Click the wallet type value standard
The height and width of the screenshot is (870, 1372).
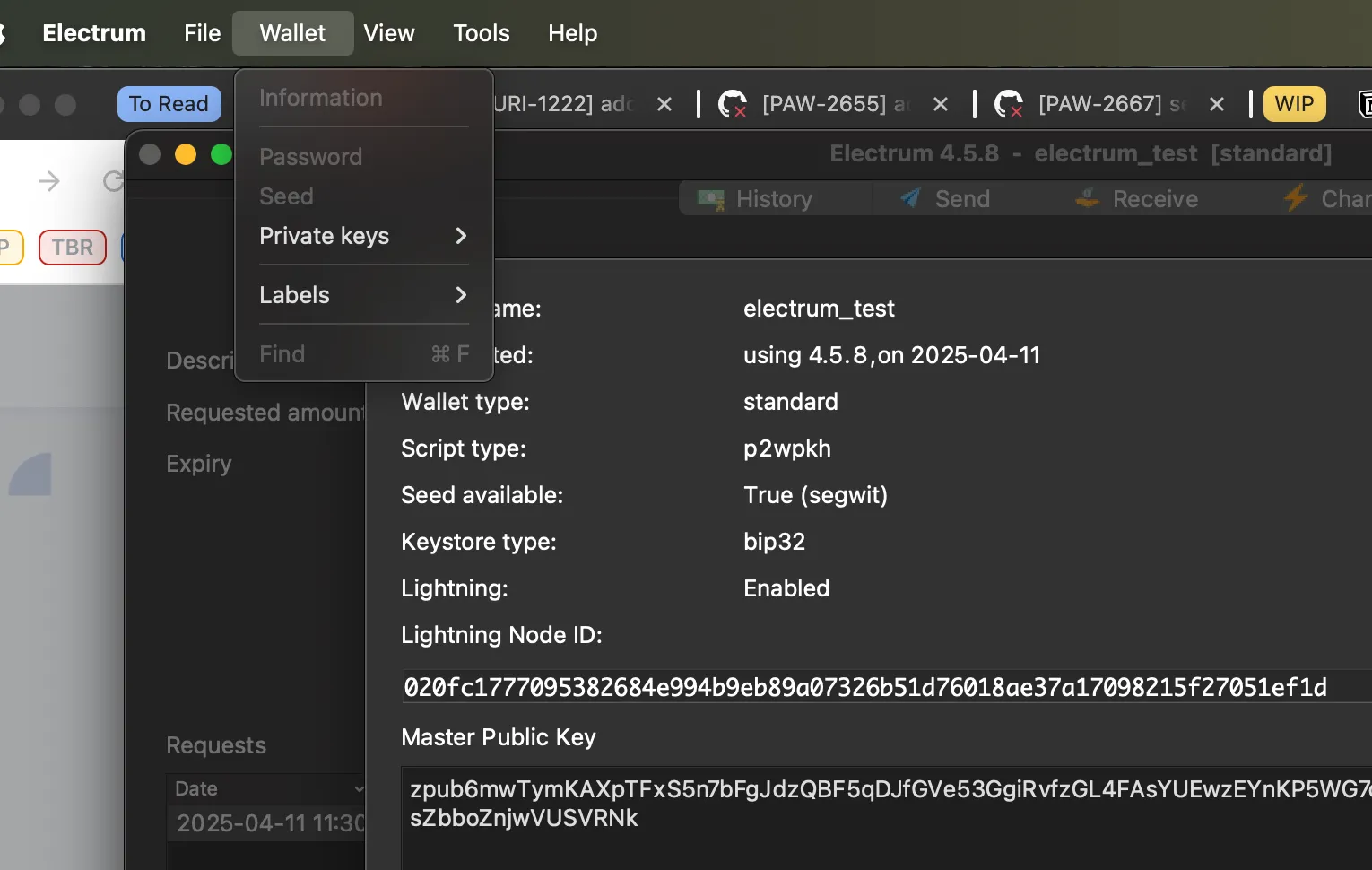791,402
